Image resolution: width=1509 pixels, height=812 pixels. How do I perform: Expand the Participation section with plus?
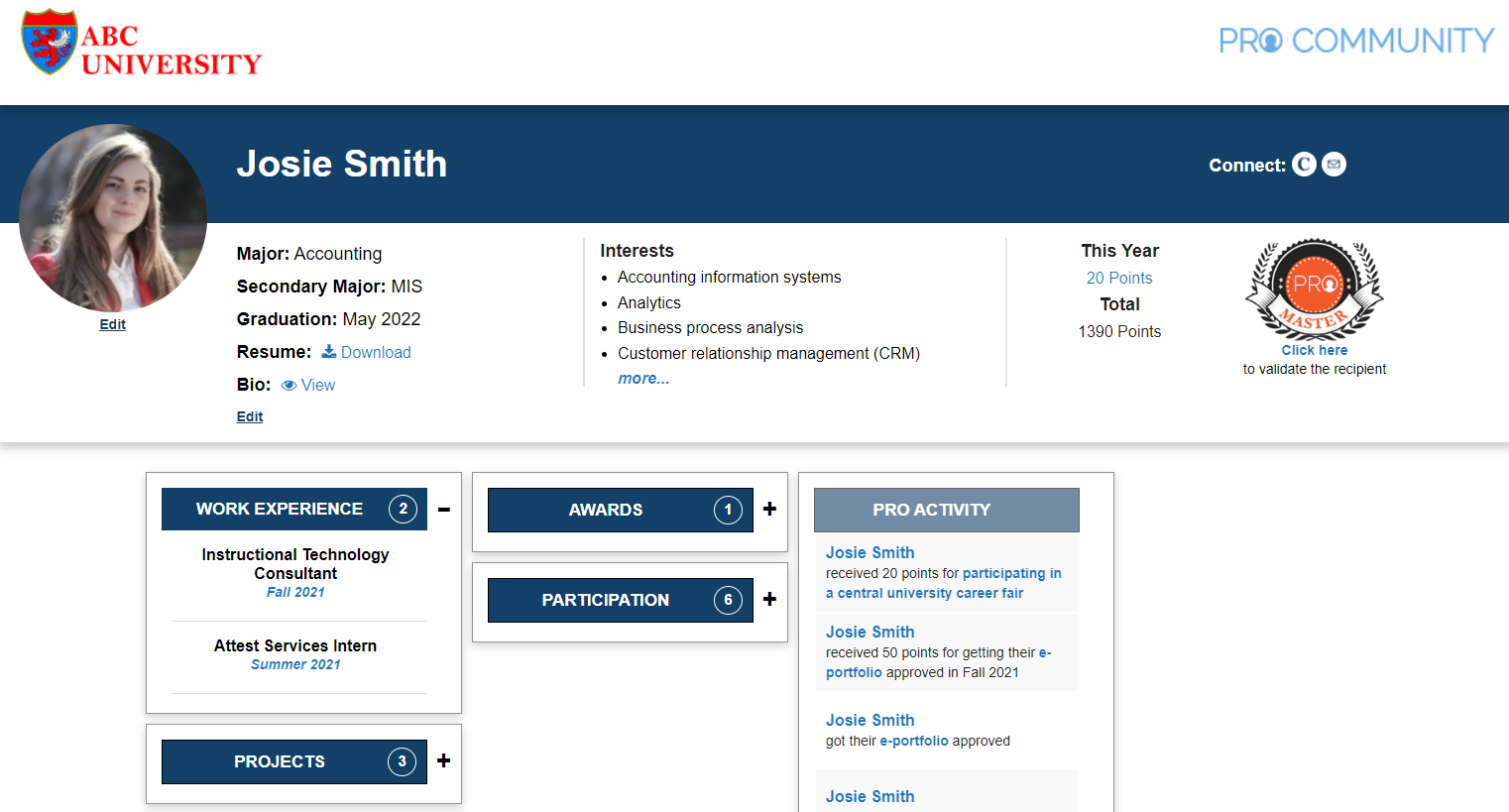coord(769,600)
